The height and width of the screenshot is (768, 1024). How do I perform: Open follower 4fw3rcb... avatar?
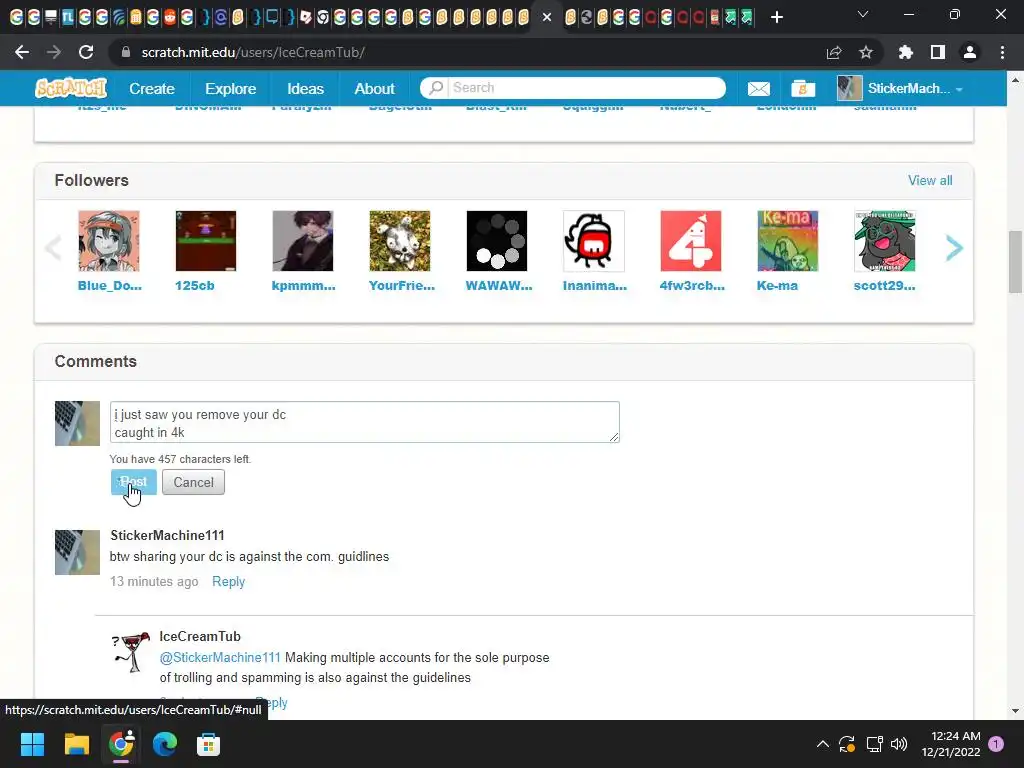691,241
